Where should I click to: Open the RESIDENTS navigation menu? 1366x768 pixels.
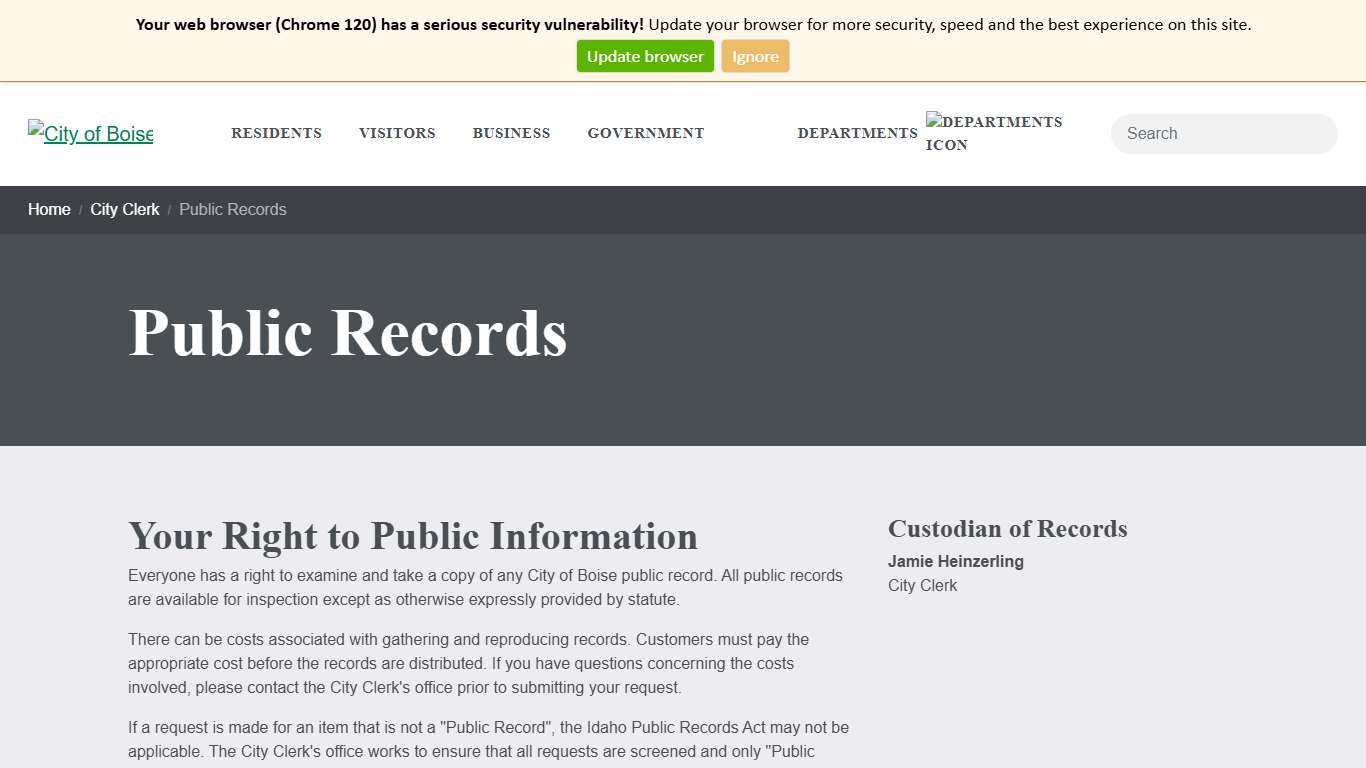276,133
